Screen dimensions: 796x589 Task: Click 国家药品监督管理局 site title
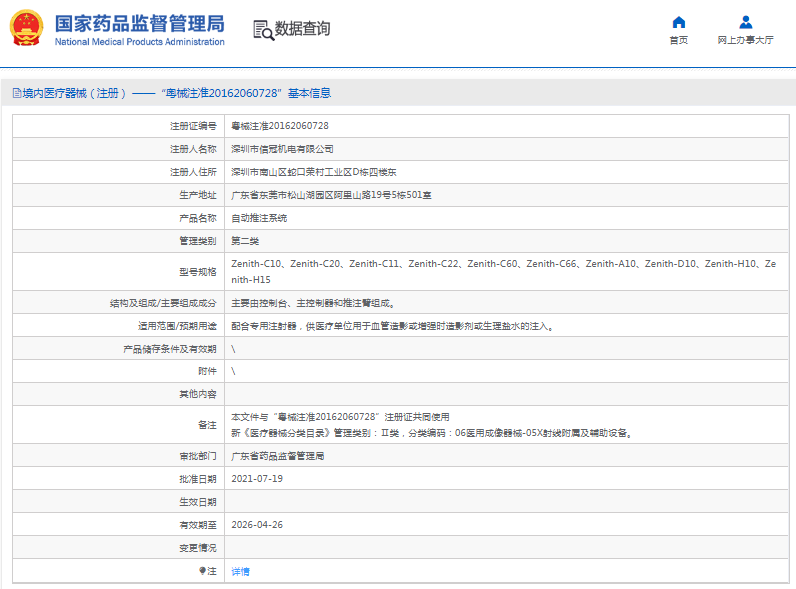(x=139, y=23)
